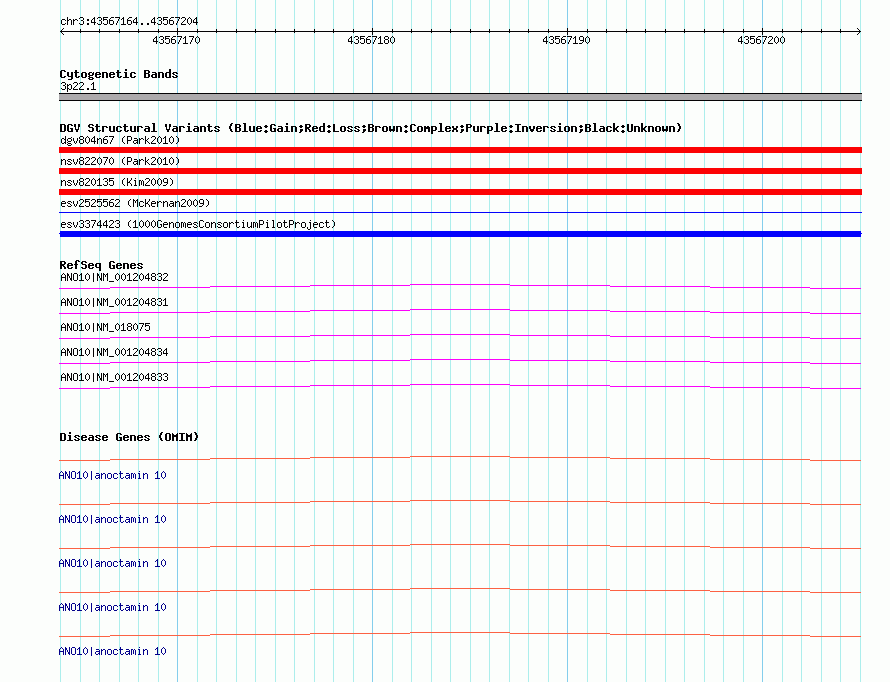Click the thick blue gain bar for esv3374423
890x682 pixels.
click(x=460, y=234)
